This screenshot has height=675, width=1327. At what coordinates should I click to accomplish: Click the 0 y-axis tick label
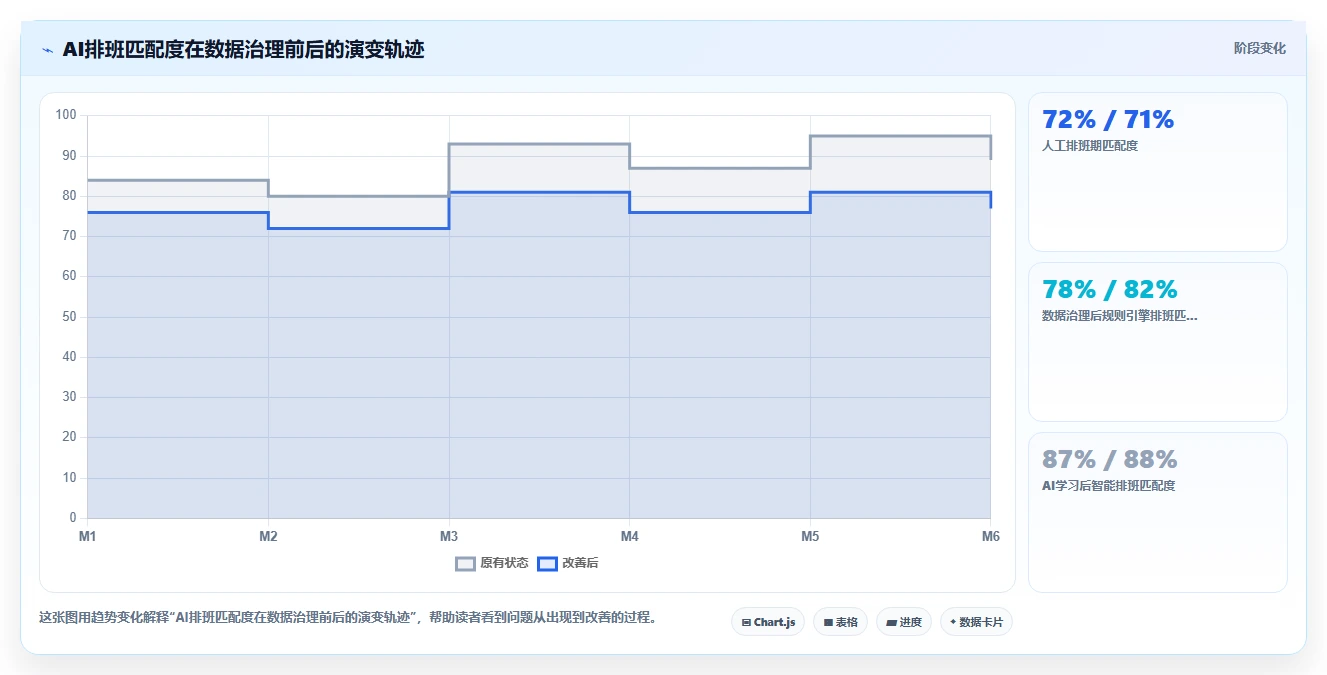73,518
